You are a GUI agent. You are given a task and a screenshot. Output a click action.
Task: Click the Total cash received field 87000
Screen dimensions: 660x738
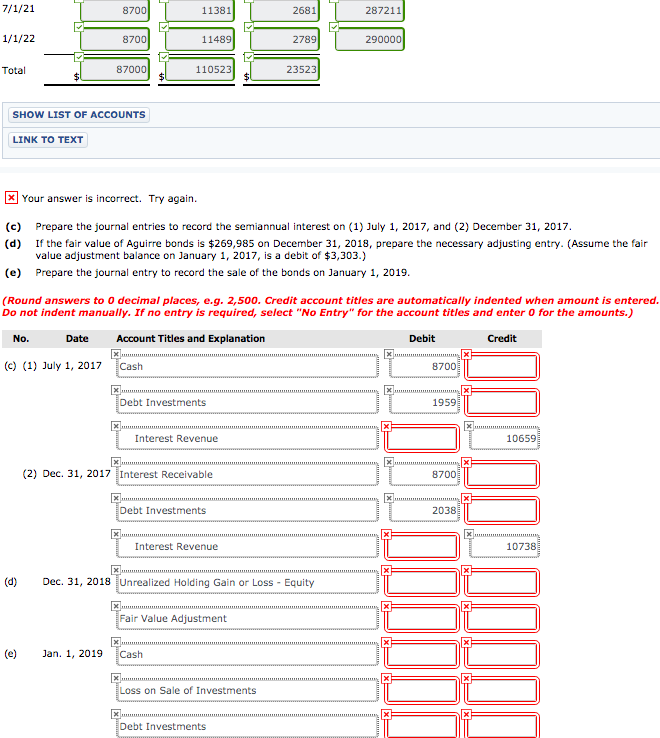[115, 69]
